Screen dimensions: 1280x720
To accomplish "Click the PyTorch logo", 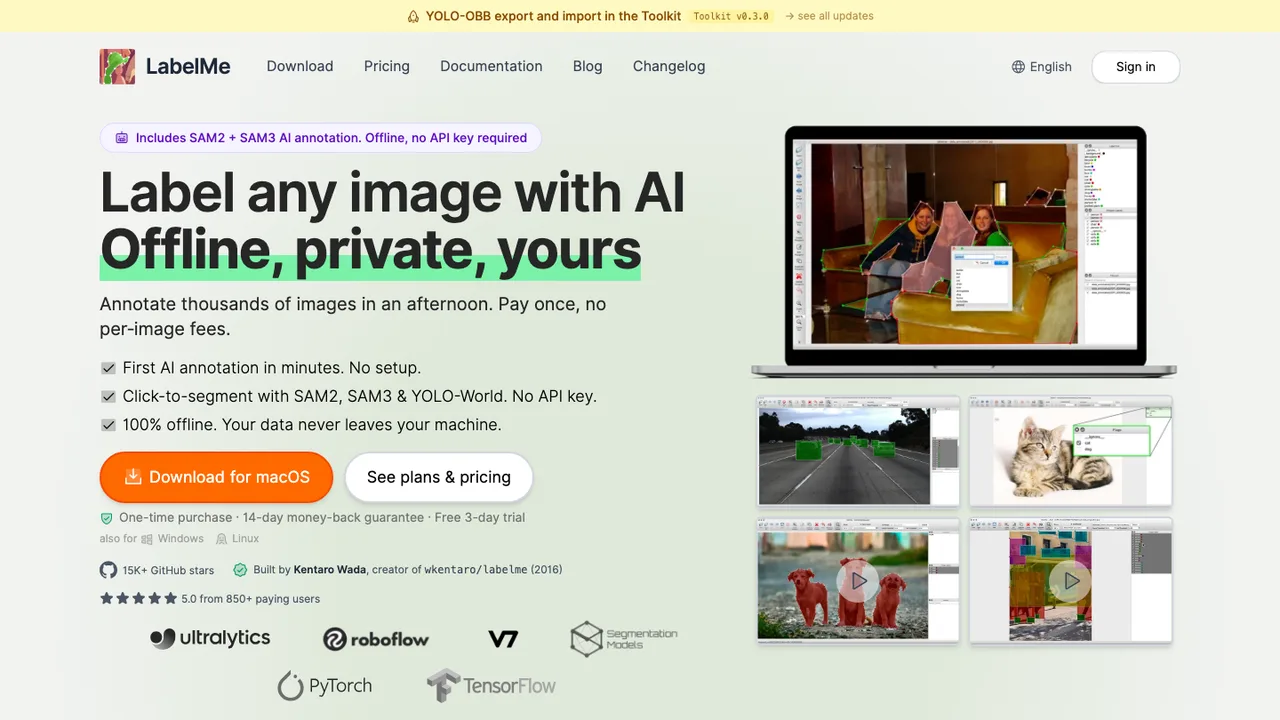I will pos(325,686).
